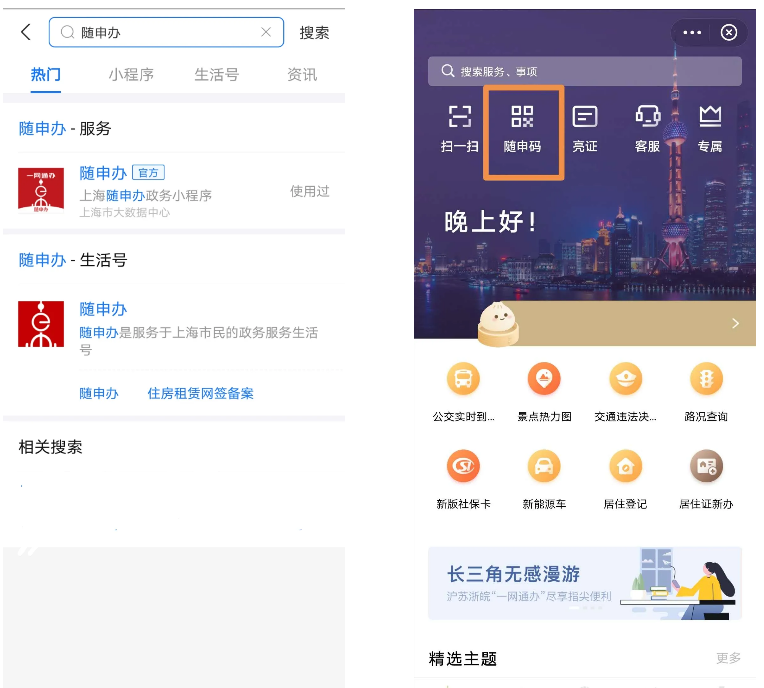Viewport: 764px width, 688px height.
Task: Open the 长三角无感漫游 banner
Action: pos(585,583)
